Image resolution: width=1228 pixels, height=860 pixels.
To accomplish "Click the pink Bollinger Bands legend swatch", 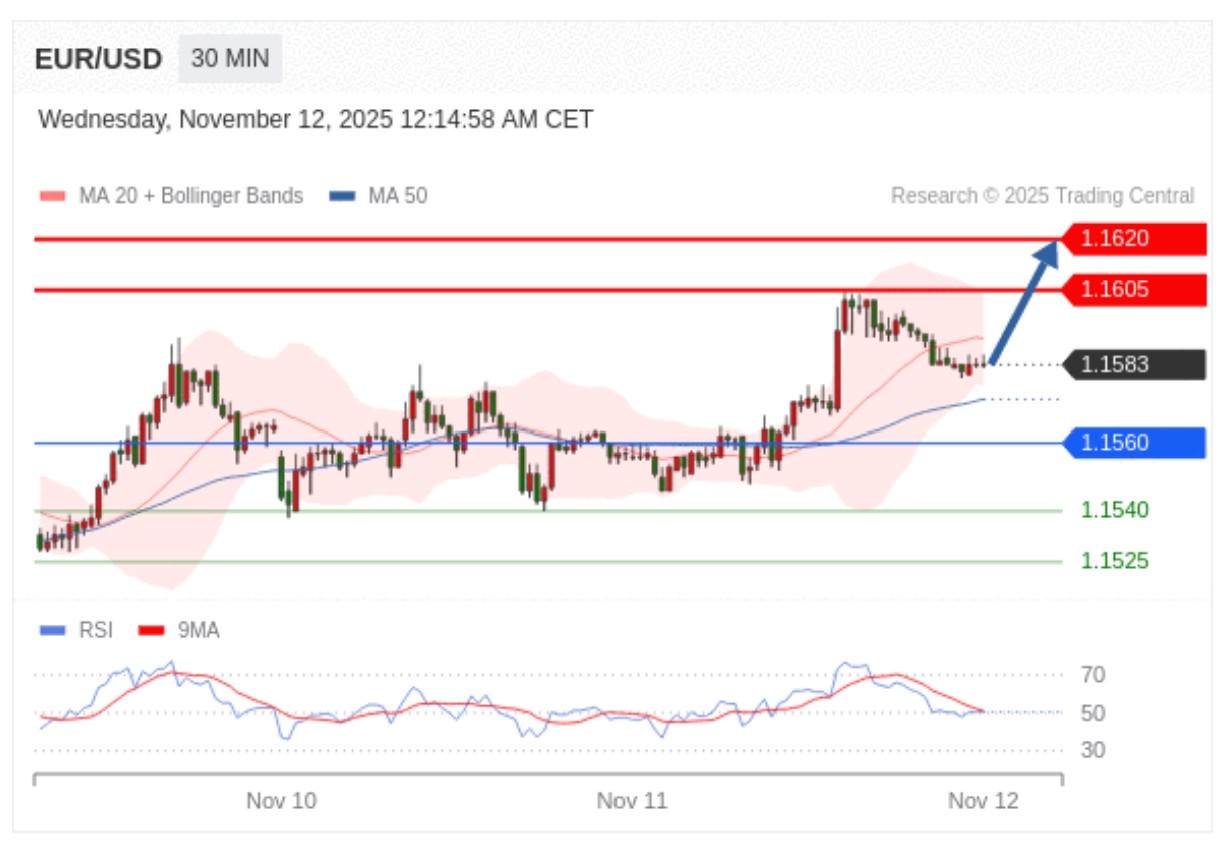I will pyautogui.click(x=52, y=196).
